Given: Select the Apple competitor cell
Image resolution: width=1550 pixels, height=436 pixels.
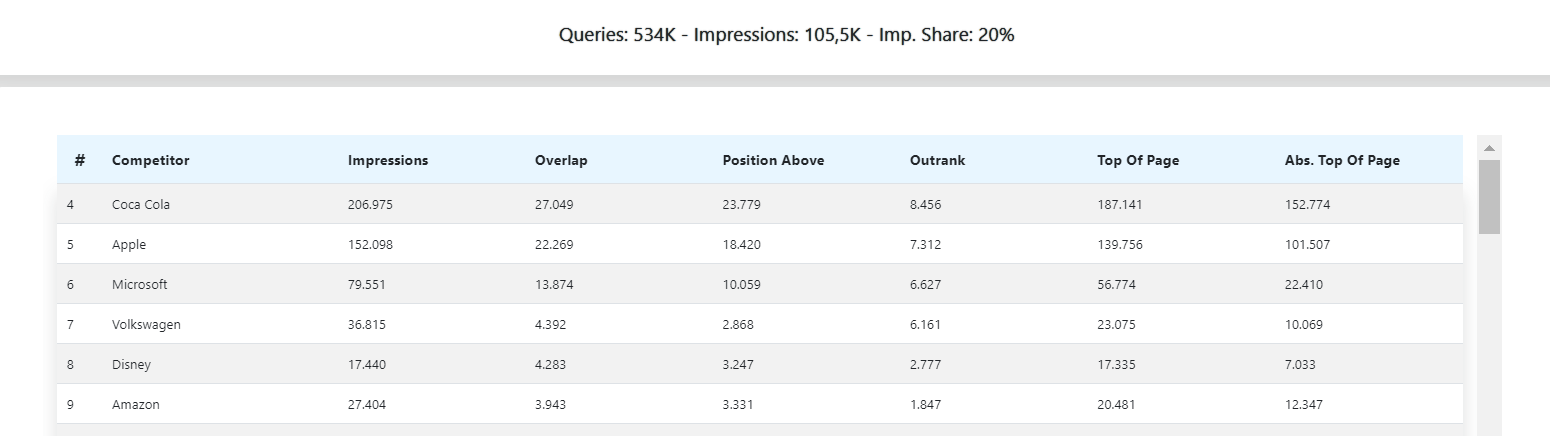Looking at the screenshot, I should point(129,244).
